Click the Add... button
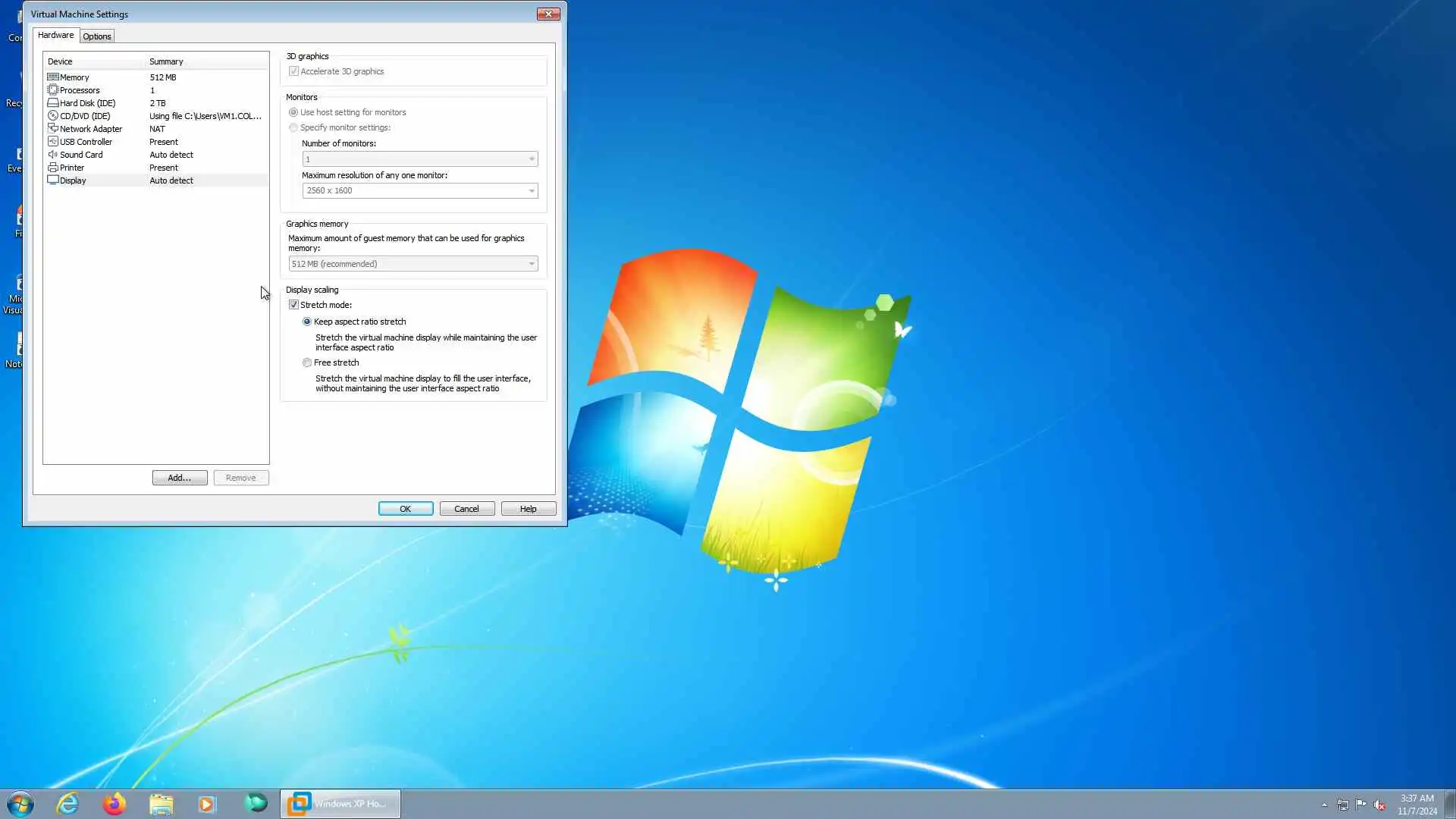Viewport: 1456px width, 819px height. 180,478
